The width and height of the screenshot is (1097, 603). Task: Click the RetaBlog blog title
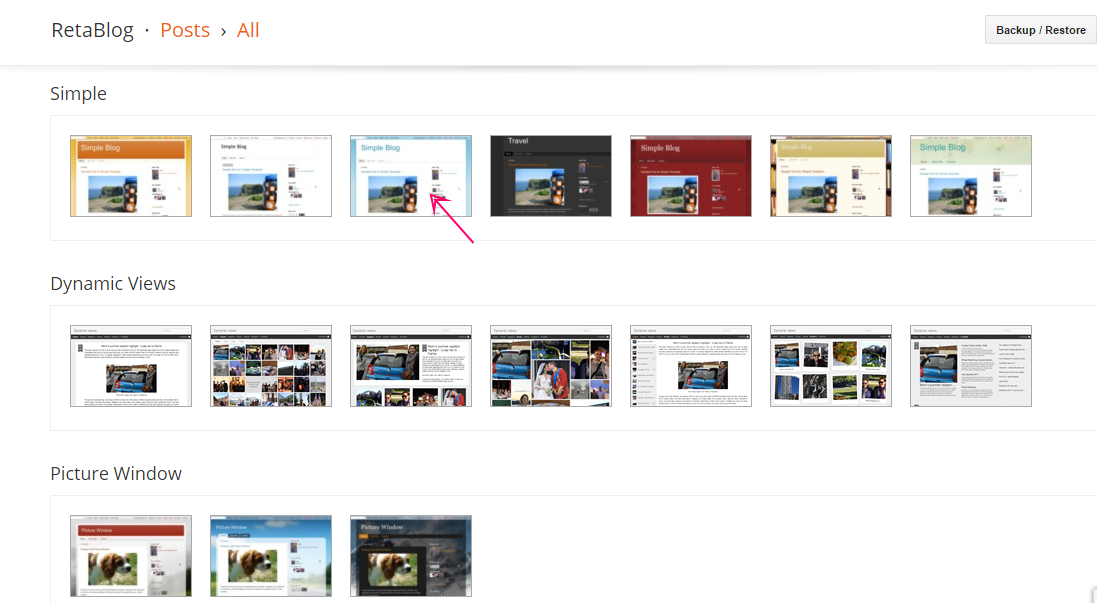click(92, 30)
